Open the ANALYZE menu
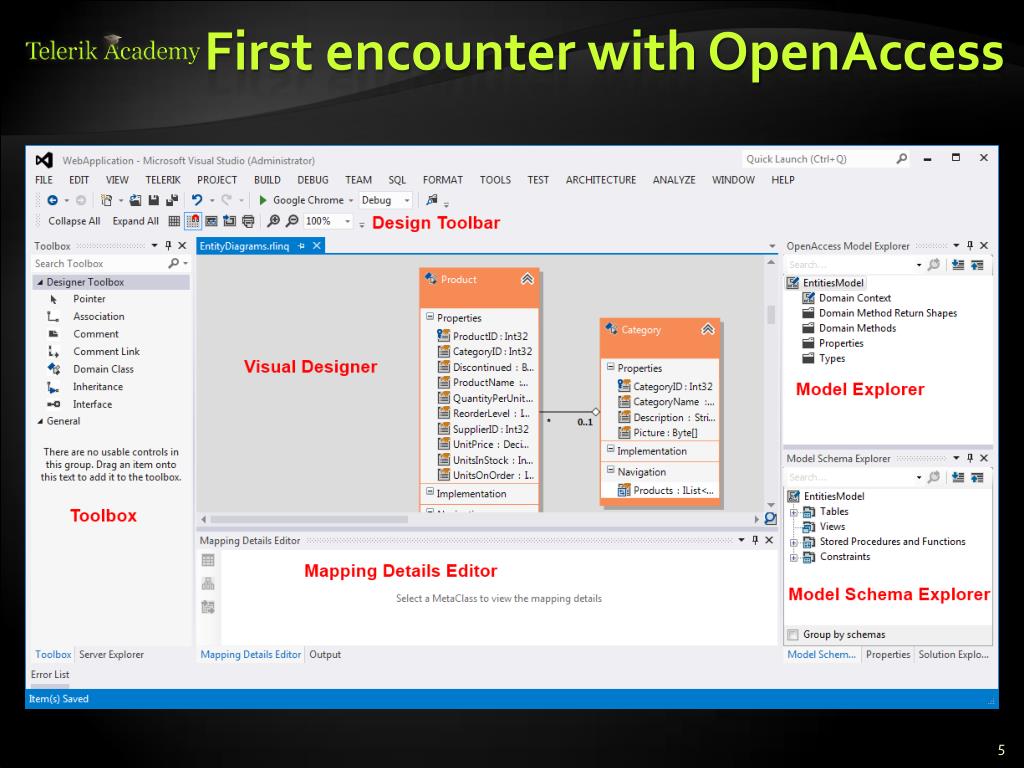 [x=674, y=180]
